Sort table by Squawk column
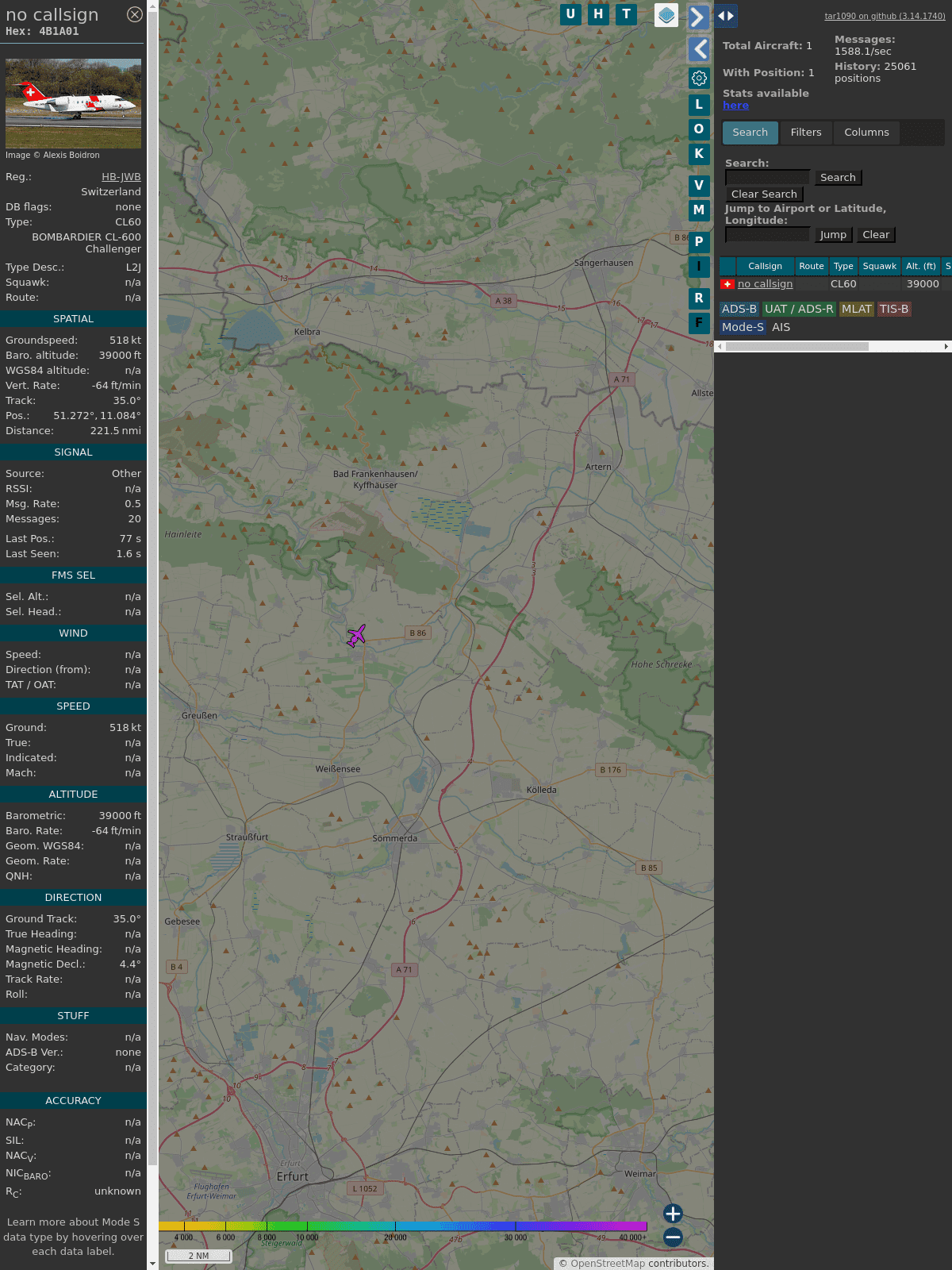952x1270 pixels. [x=880, y=266]
